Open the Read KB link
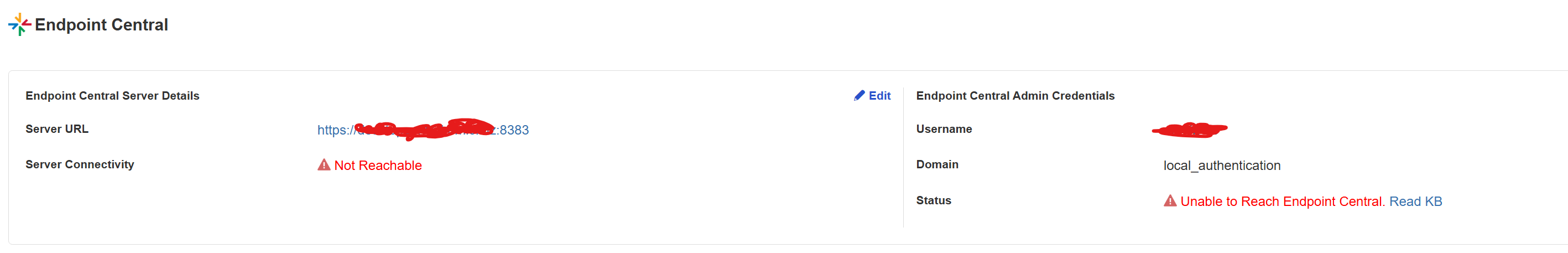The image size is (1568, 253). click(x=1415, y=201)
